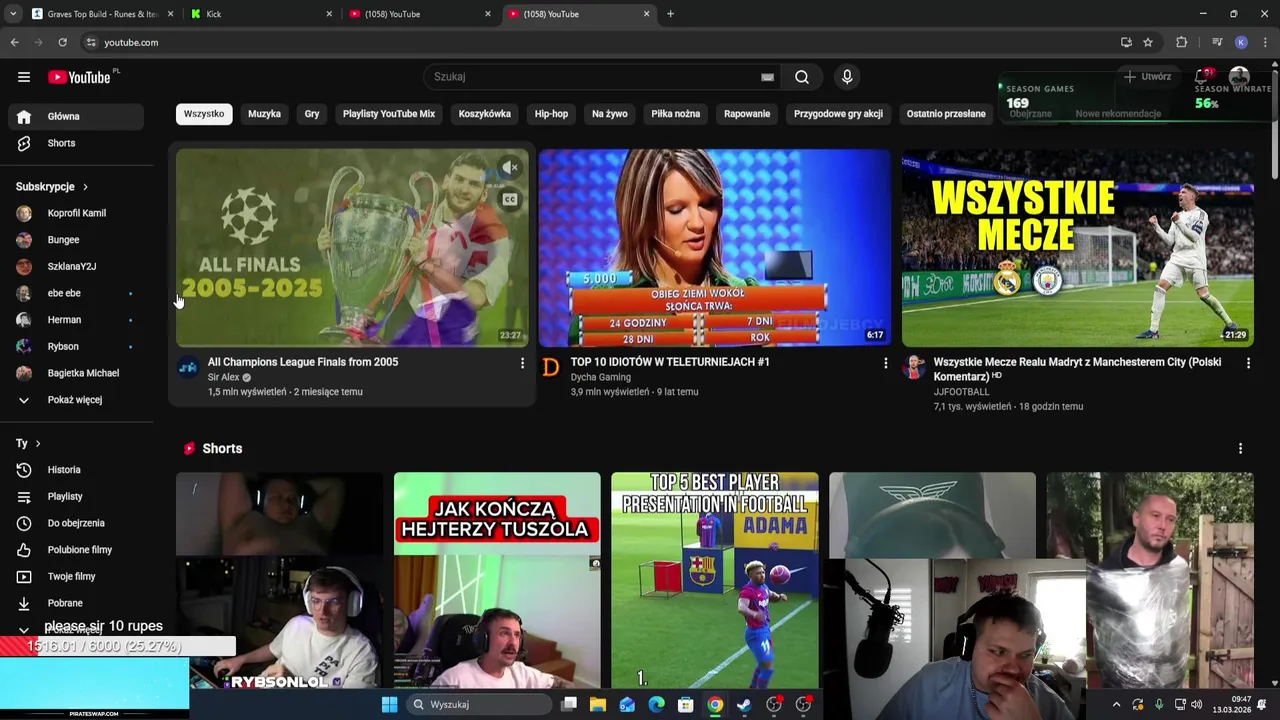Open Twoje filmy in sidebar

tap(76, 576)
